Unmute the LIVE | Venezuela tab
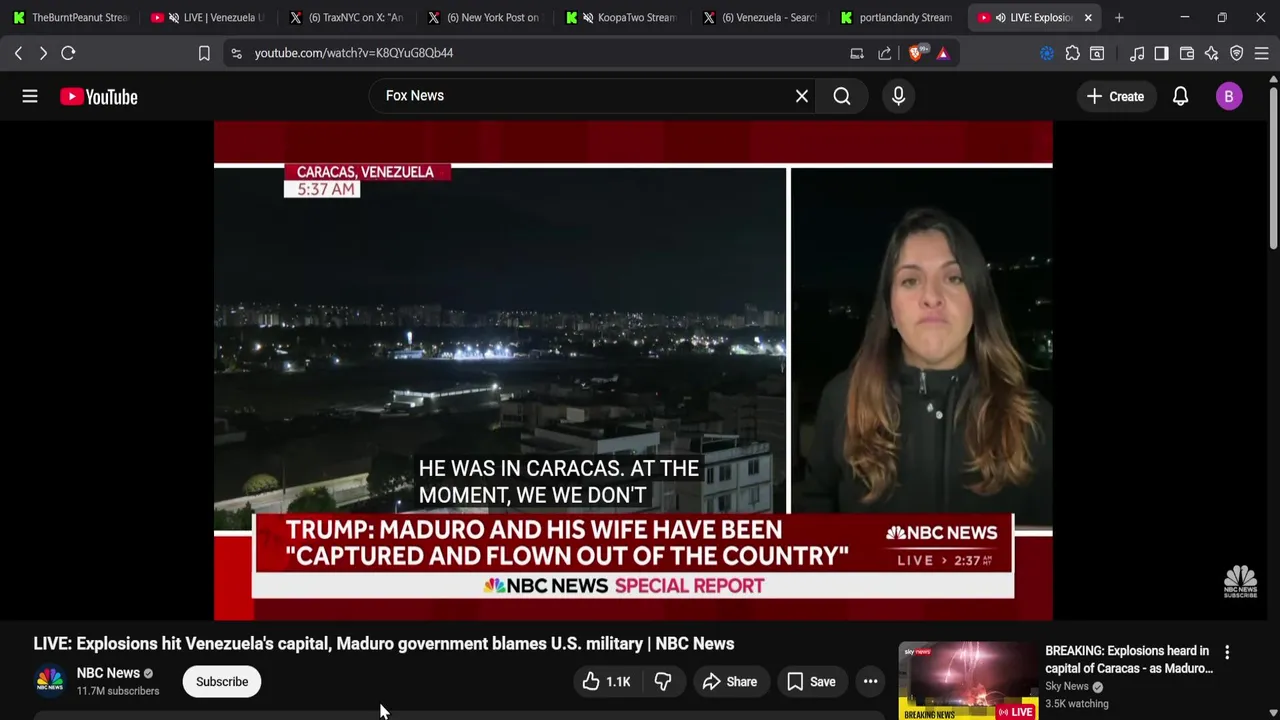This screenshot has height=720, width=1280. (173, 17)
